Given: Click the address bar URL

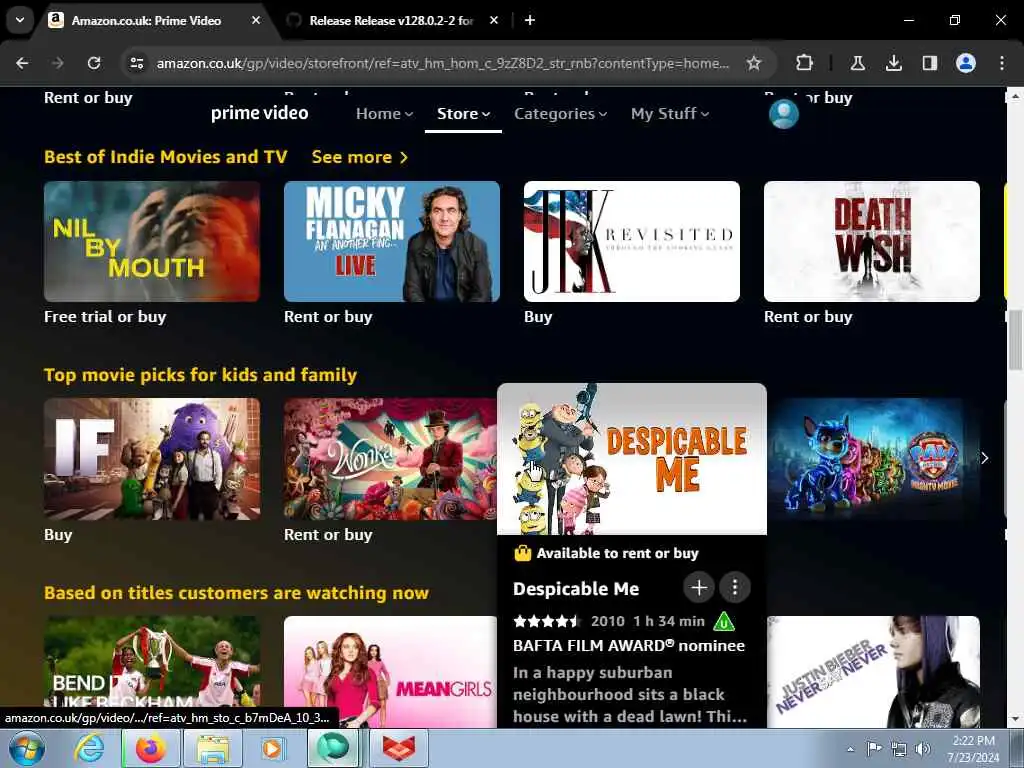Looking at the screenshot, I should [x=442, y=63].
